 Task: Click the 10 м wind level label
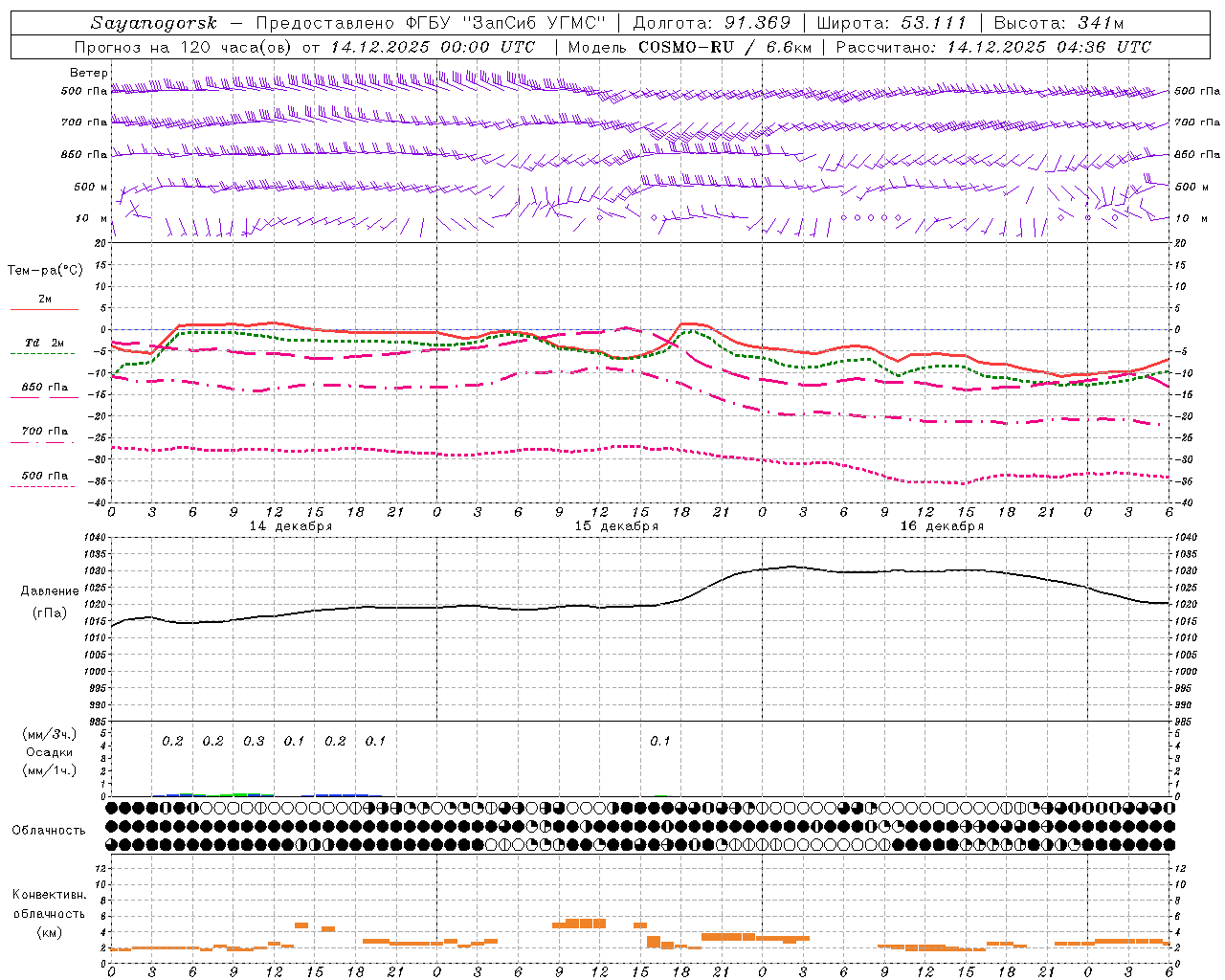click(x=91, y=218)
